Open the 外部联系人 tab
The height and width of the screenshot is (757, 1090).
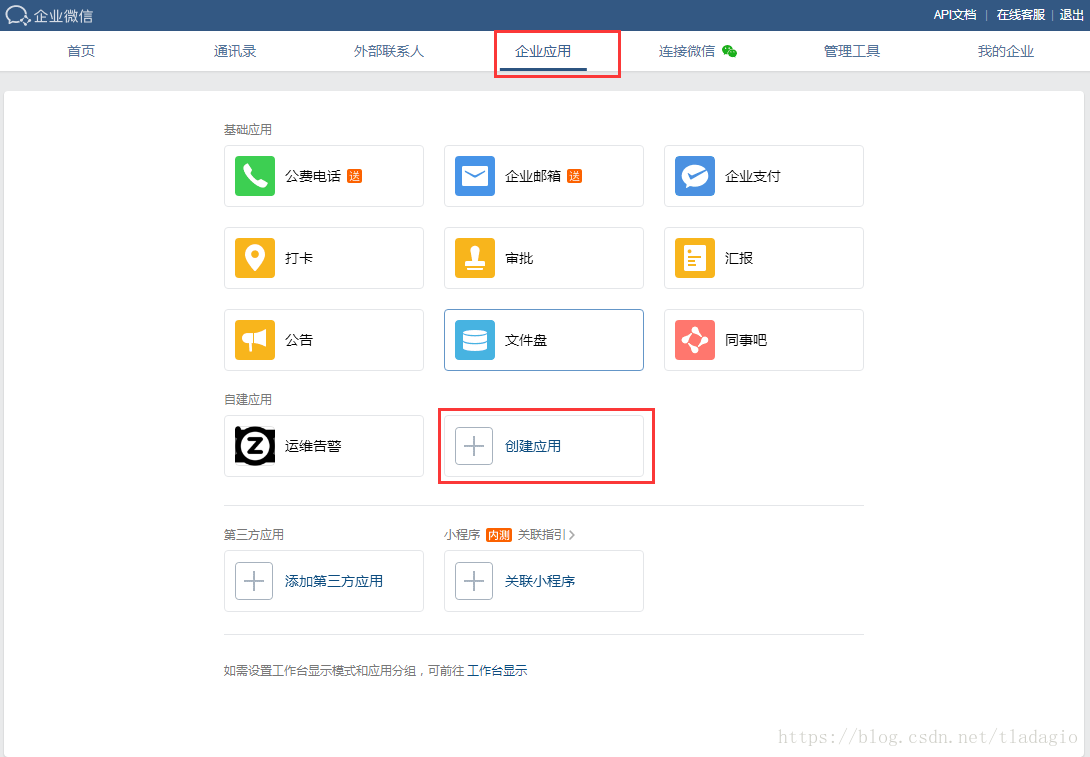[389, 51]
